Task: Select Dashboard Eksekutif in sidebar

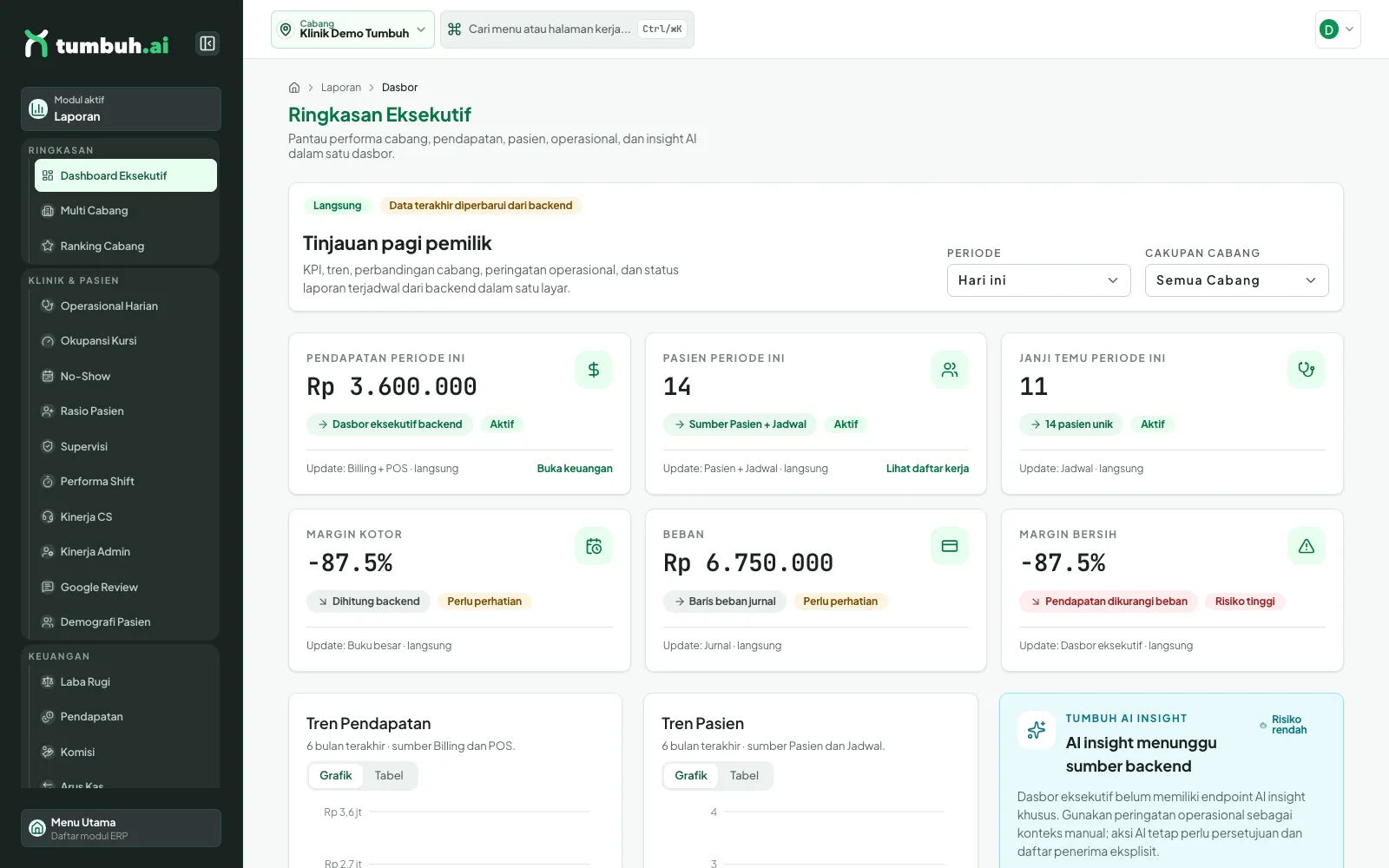Action: pos(126,175)
